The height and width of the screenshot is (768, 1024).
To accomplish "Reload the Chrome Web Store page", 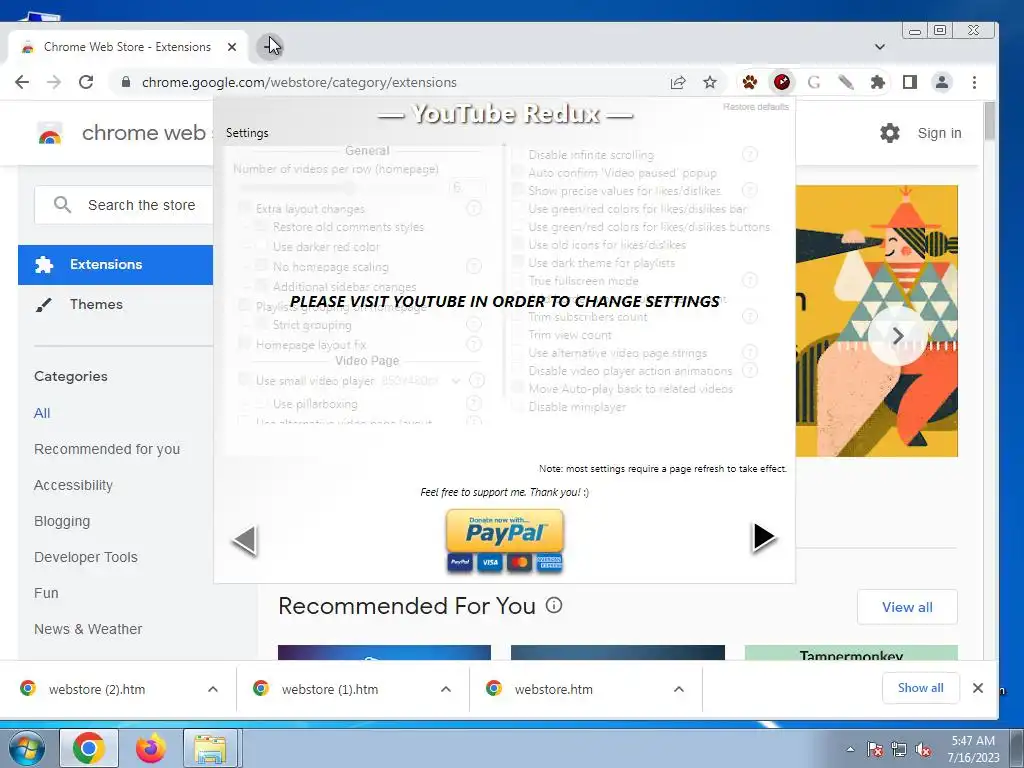I will tap(86, 82).
